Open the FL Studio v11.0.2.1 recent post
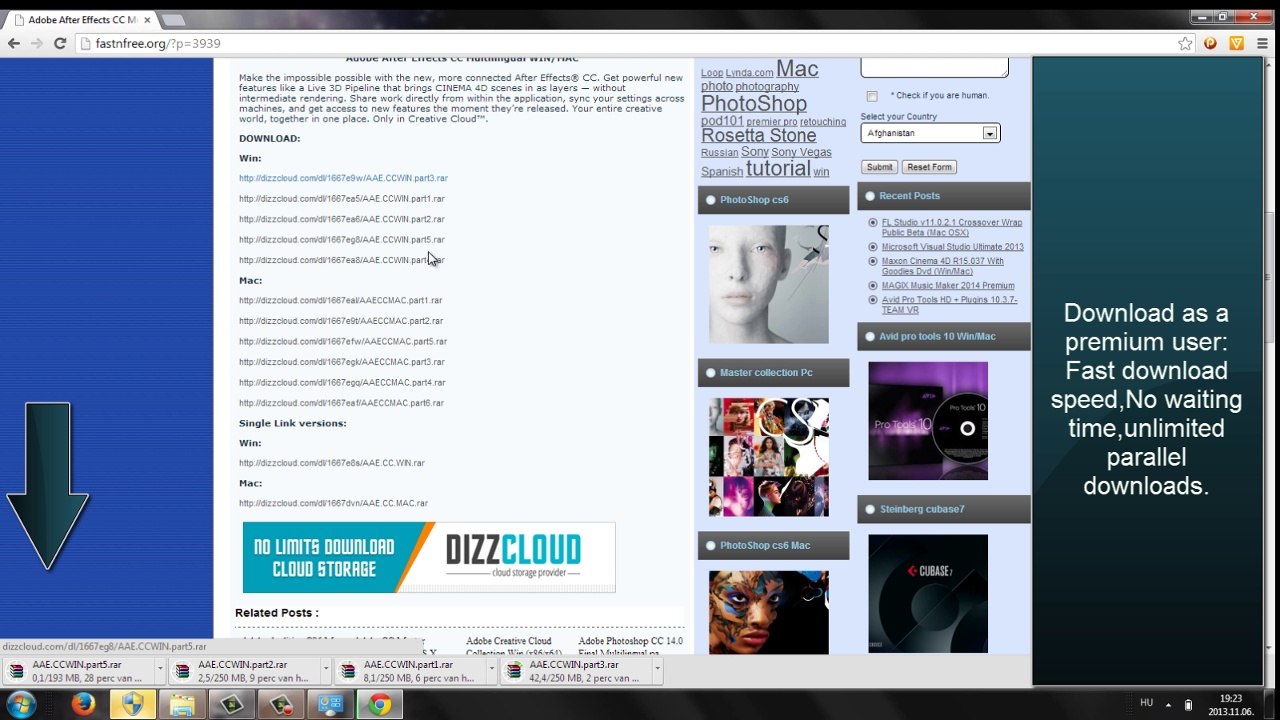 (x=951, y=228)
